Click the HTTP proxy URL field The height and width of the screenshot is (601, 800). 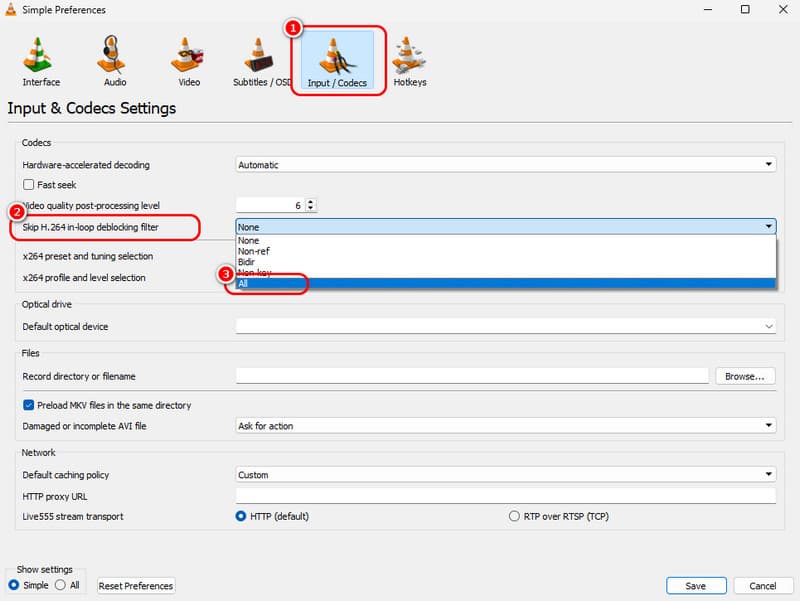point(506,496)
